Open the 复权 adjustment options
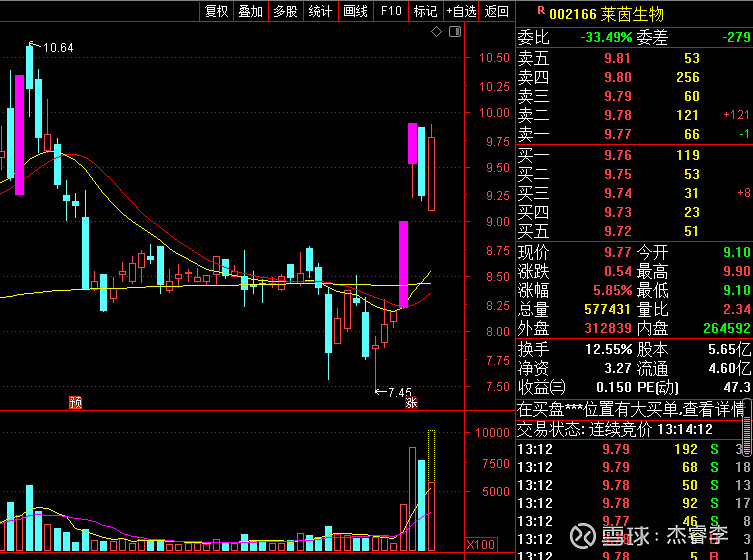This screenshot has width=753, height=560. [x=216, y=11]
